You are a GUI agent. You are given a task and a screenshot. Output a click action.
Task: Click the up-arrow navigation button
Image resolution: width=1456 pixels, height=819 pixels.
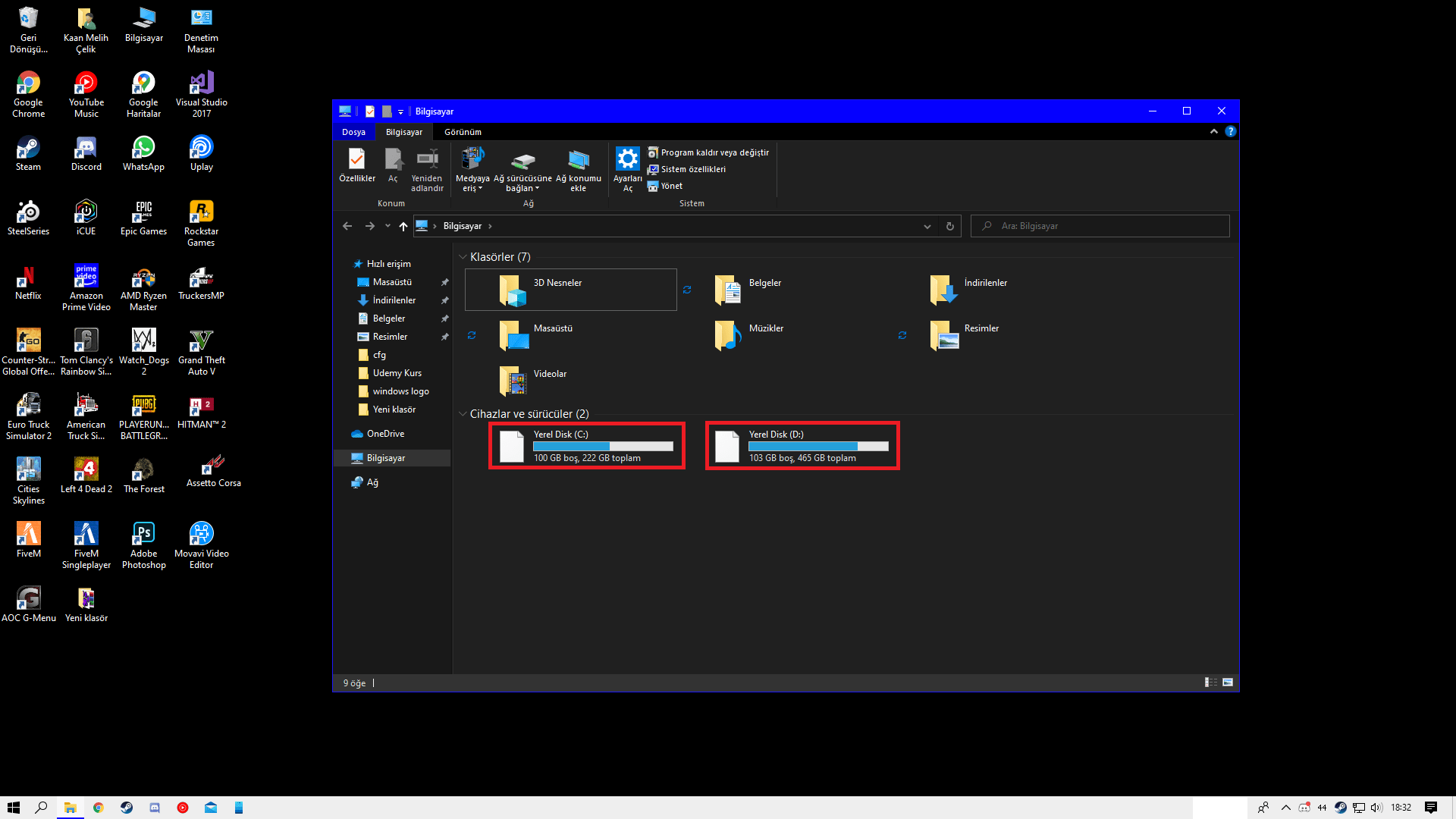(403, 226)
